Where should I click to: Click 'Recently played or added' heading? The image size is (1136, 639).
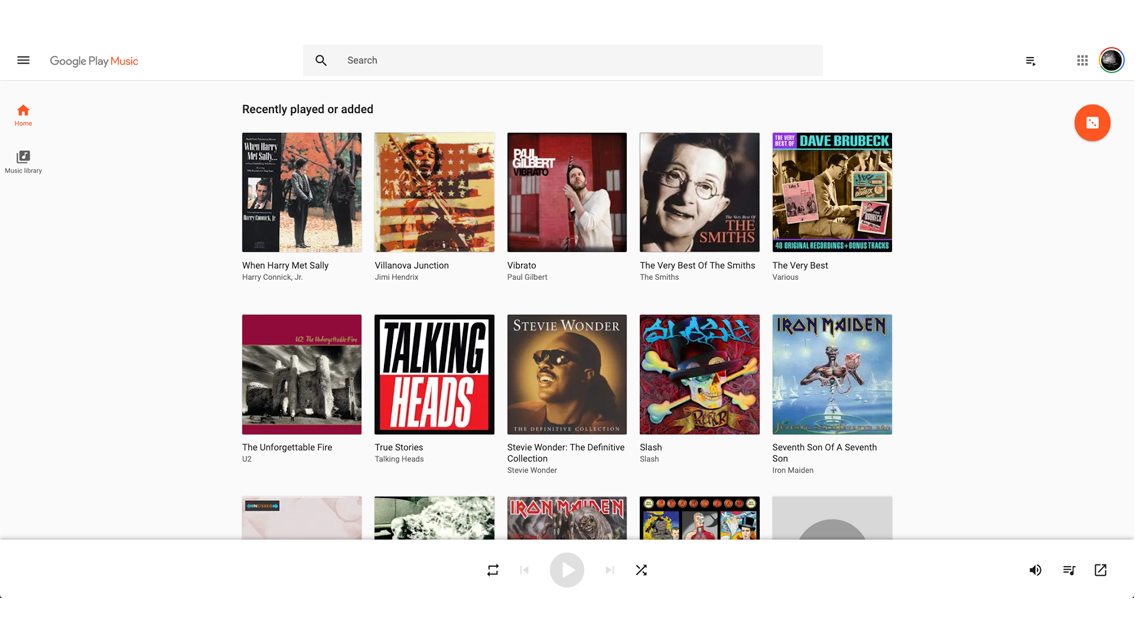(x=308, y=109)
